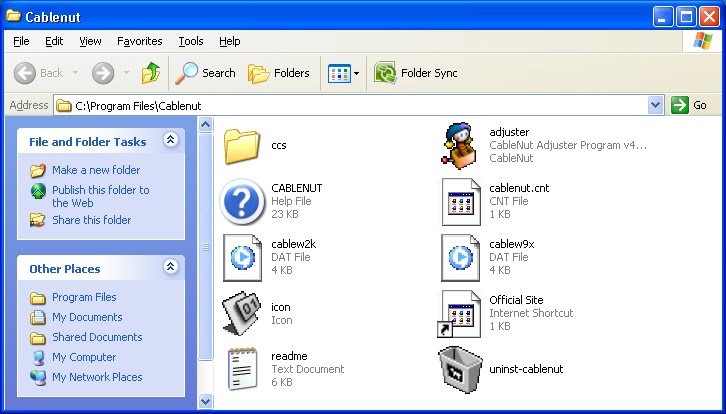Click the My Documents icon in Other Places
726x414 pixels.
38,317
